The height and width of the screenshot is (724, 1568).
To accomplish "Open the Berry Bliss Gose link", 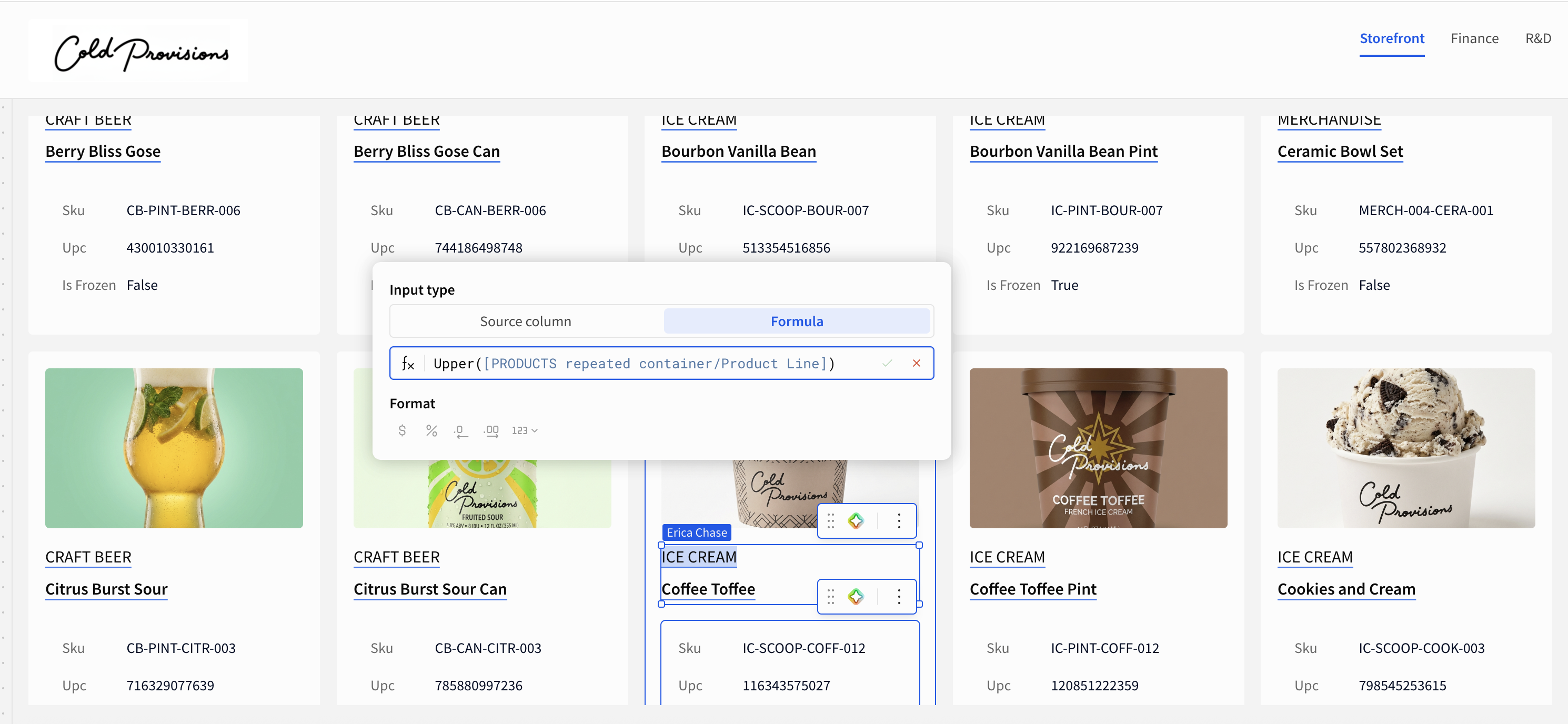I will click(103, 151).
